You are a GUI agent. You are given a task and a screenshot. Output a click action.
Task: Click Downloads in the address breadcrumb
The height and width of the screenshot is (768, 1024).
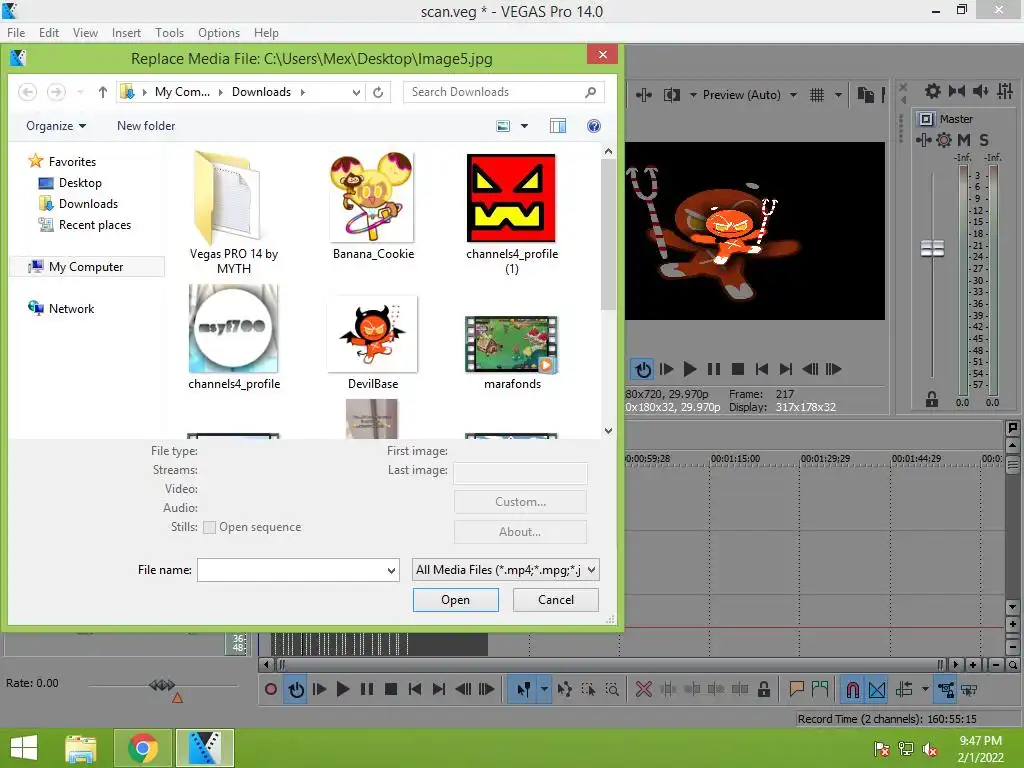[261, 92]
